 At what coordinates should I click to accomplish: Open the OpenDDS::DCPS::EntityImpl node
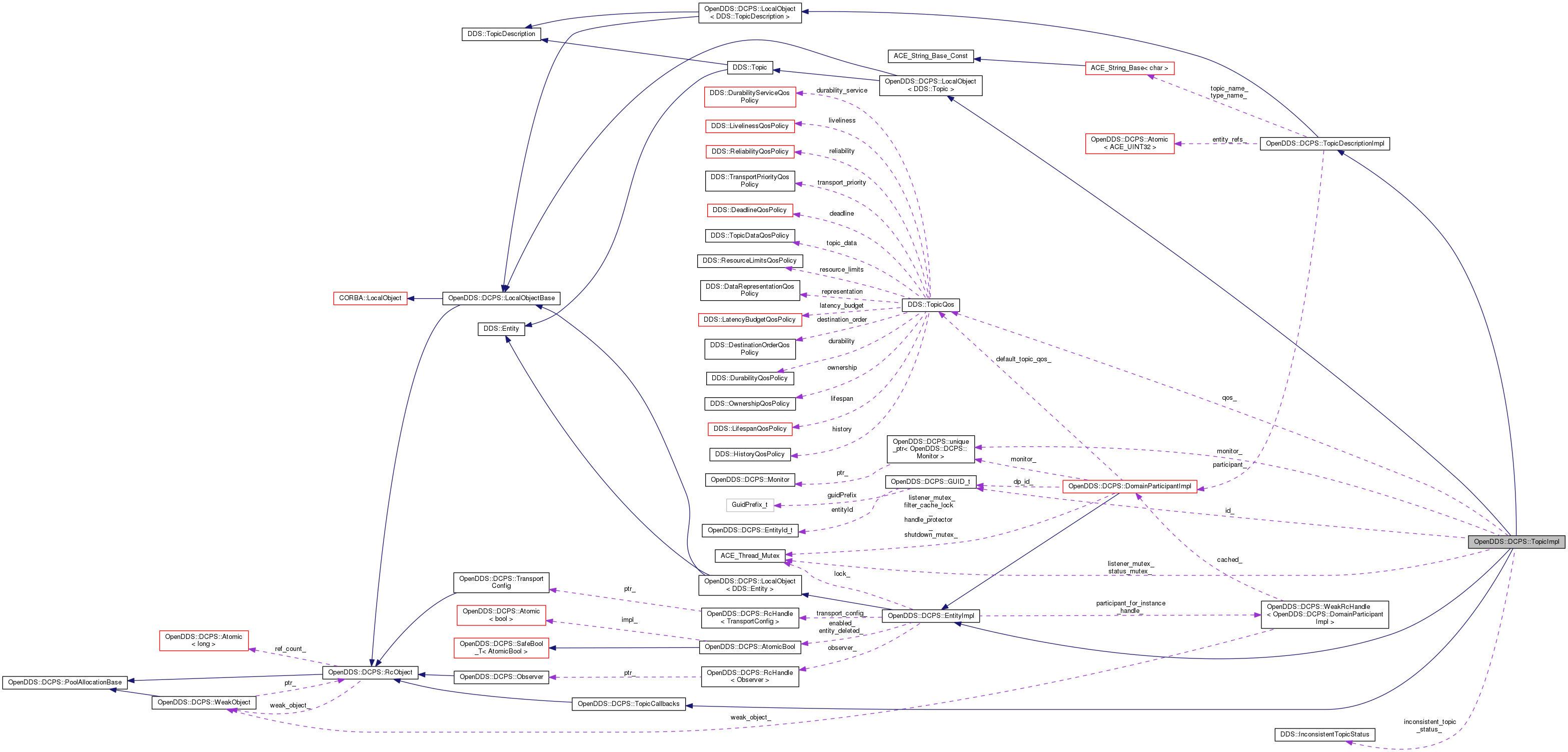(931, 616)
